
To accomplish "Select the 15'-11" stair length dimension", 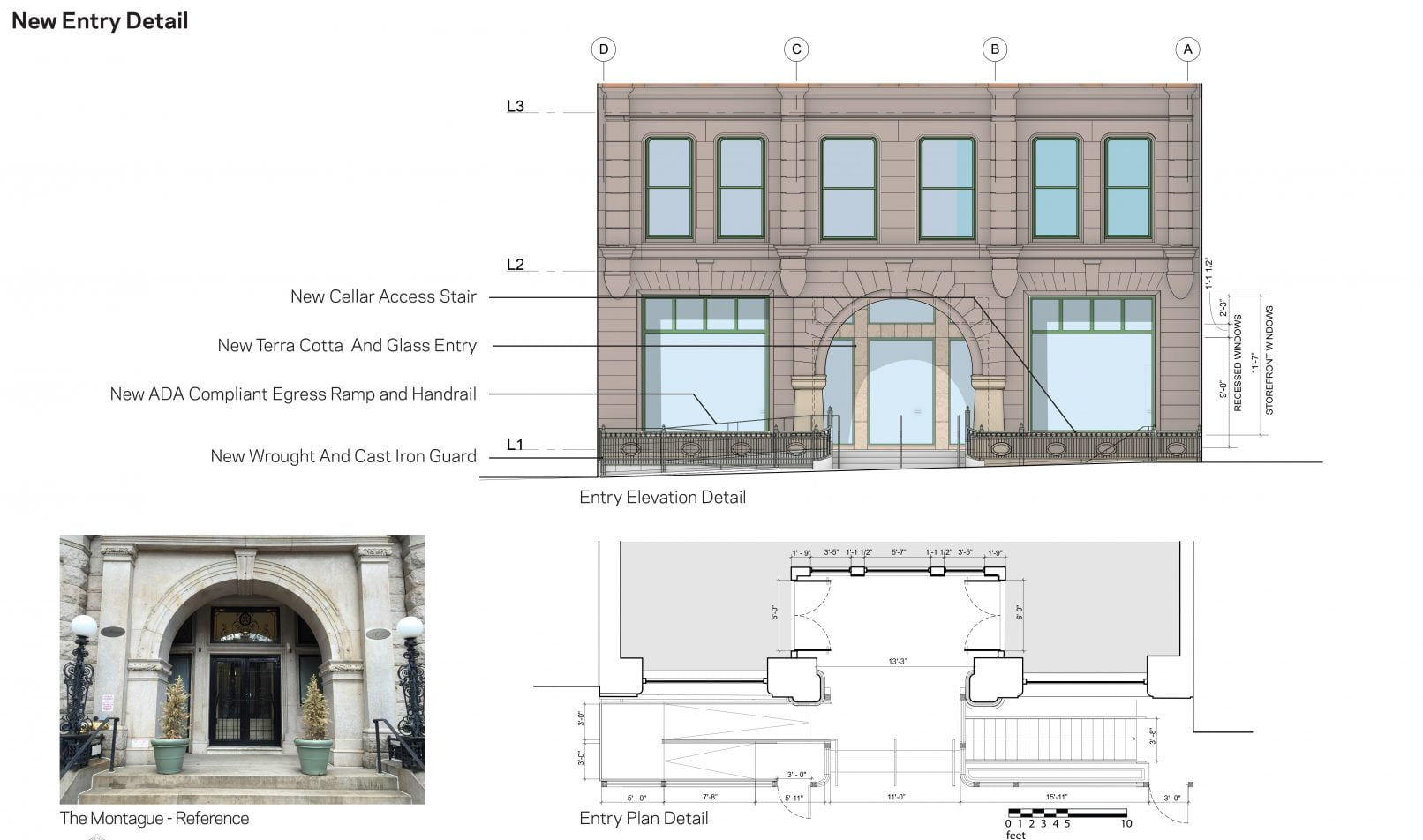I will (x=1057, y=797).
